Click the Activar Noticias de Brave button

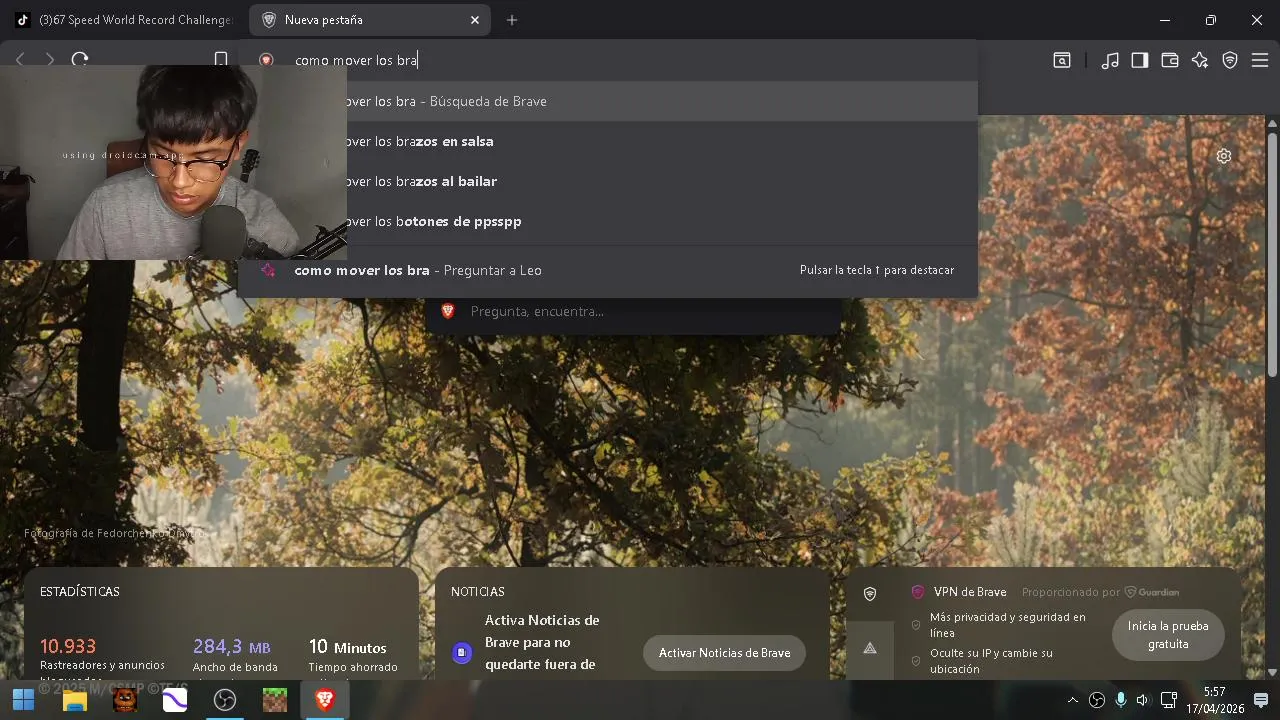coord(724,653)
